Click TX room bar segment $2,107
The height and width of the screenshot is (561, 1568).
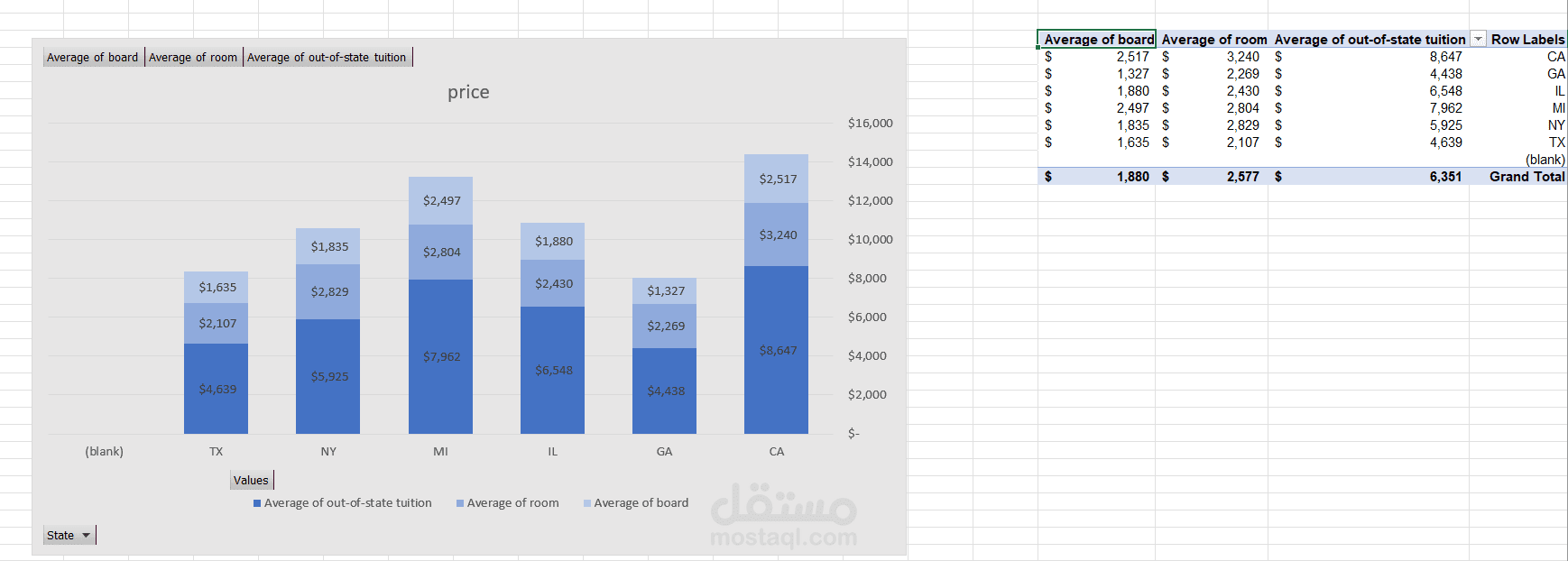[217, 323]
